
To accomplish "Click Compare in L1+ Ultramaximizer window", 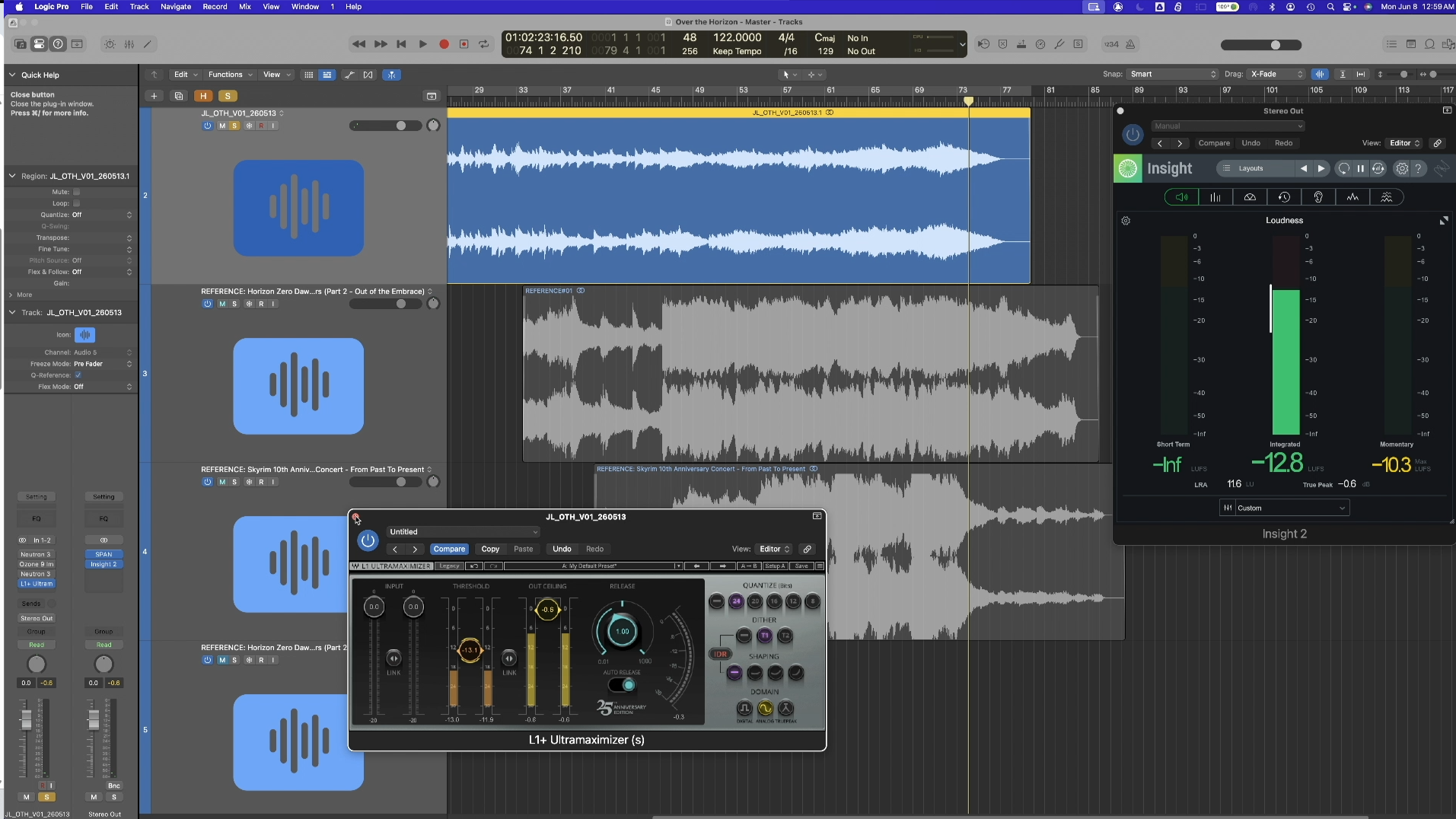I will 449,549.
